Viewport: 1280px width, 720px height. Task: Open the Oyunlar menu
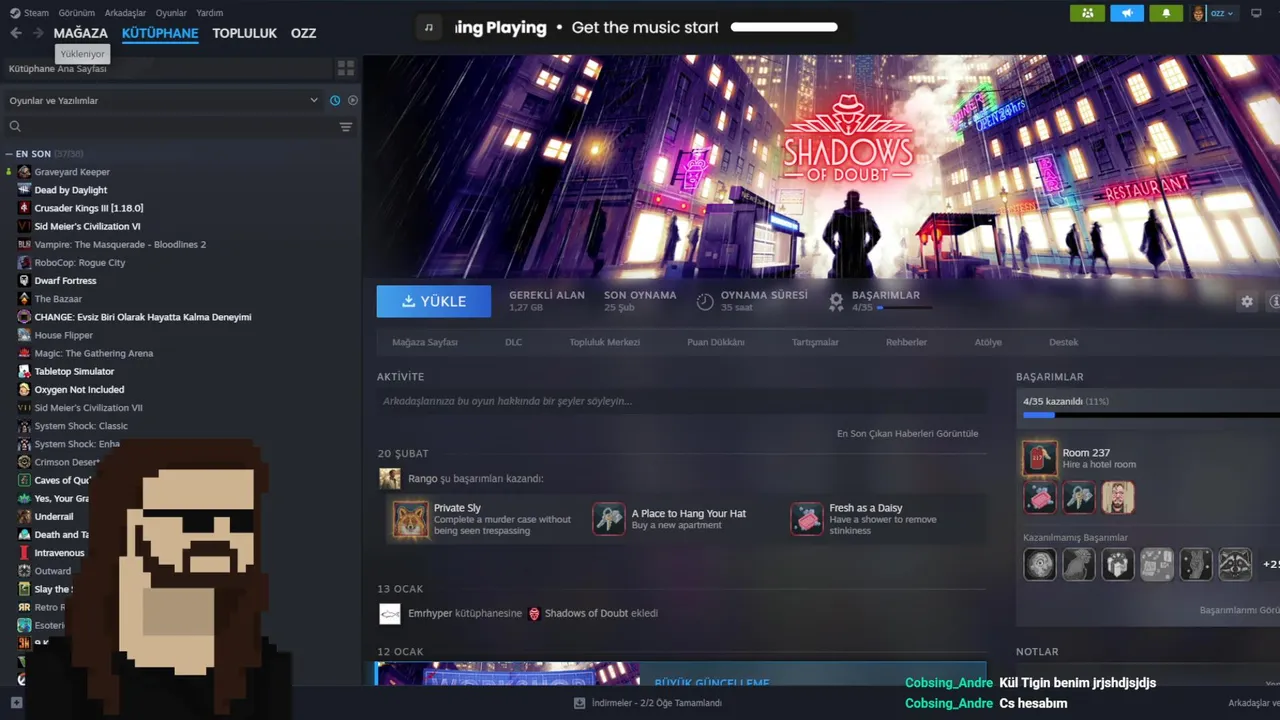pos(171,13)
